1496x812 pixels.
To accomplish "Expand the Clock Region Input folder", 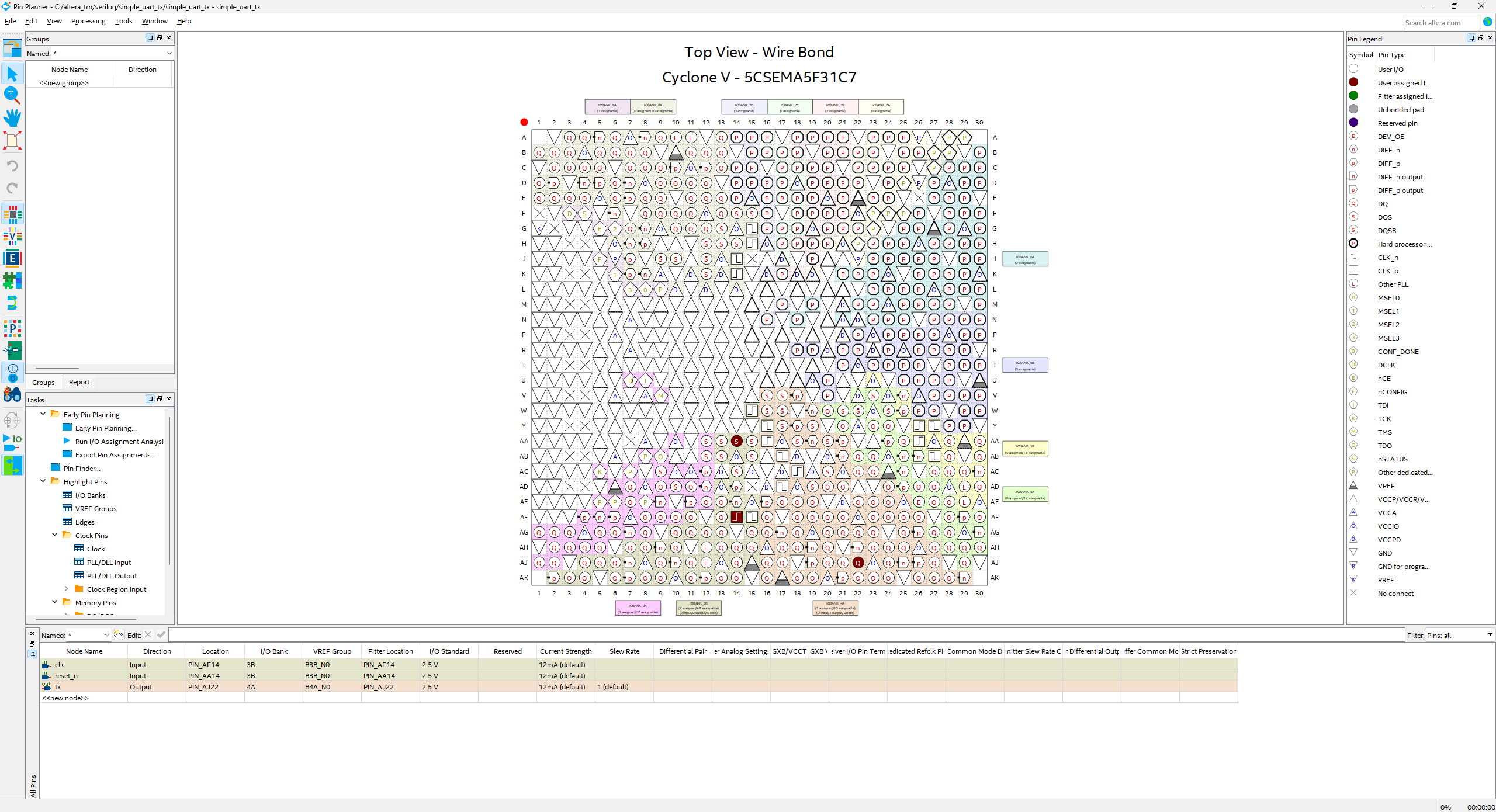I will click(x=66, y=589).
